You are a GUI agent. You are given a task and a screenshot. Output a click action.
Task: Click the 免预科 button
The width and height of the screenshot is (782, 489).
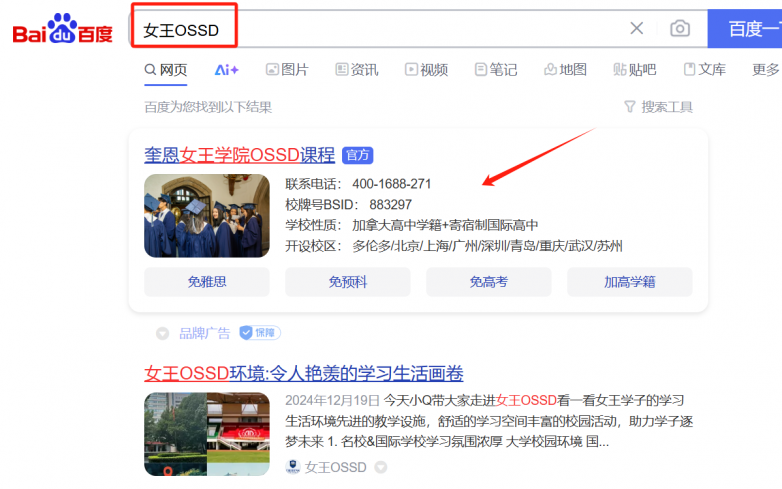point(348,282)
